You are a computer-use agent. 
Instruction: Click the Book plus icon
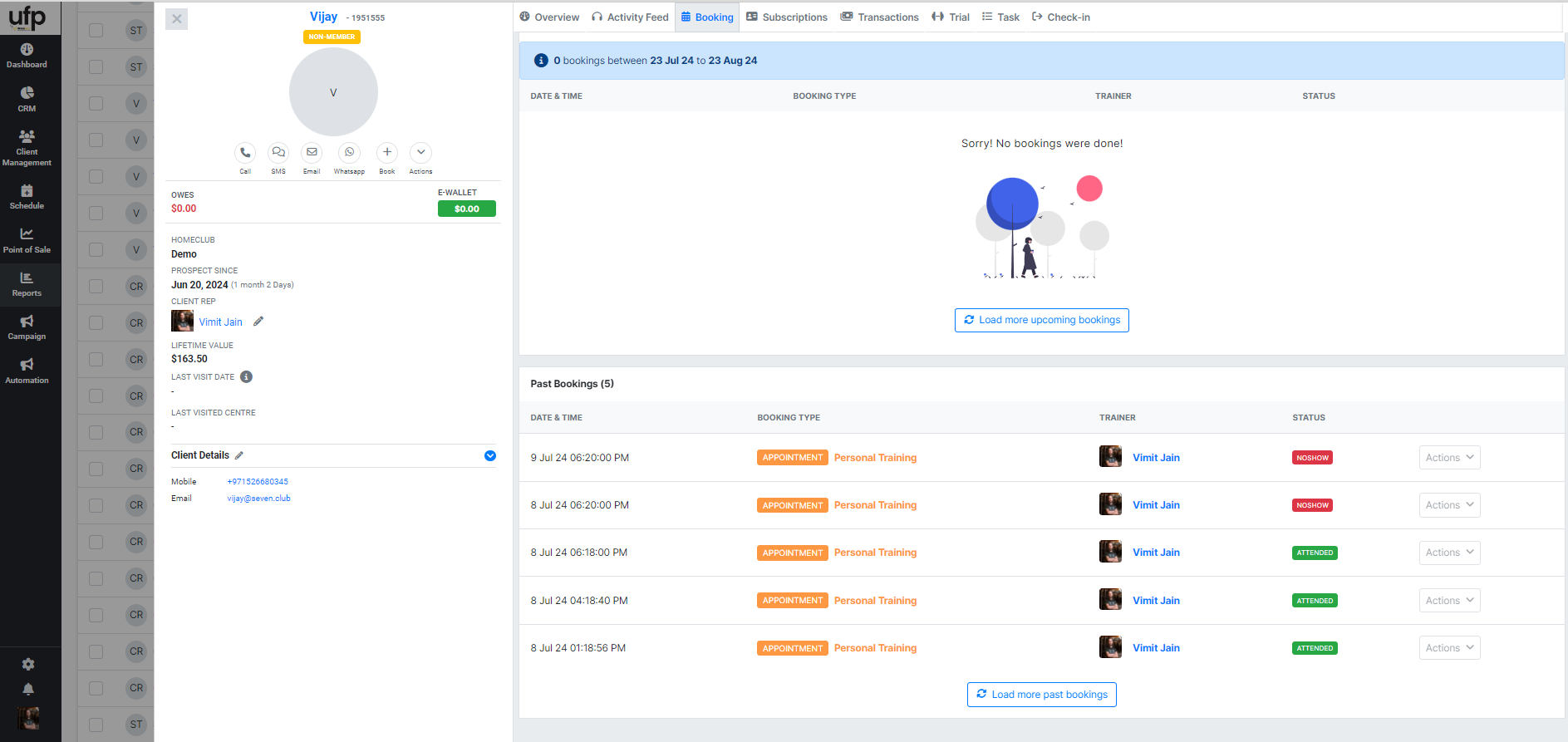[x=387, y=153]
